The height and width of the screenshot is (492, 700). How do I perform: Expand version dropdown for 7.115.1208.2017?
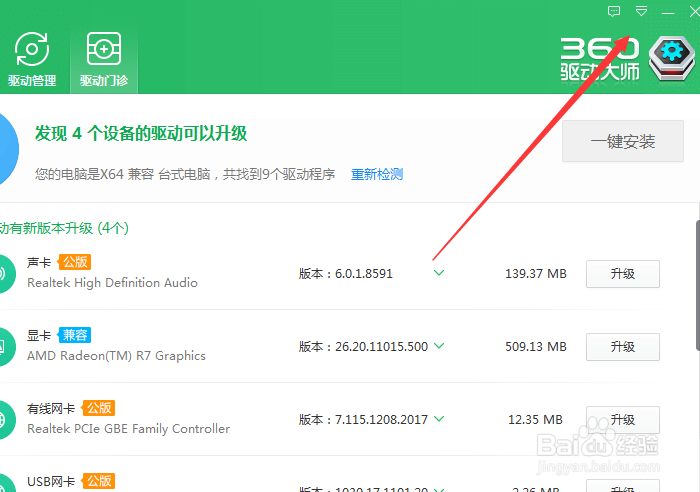[x=439, y=419]
